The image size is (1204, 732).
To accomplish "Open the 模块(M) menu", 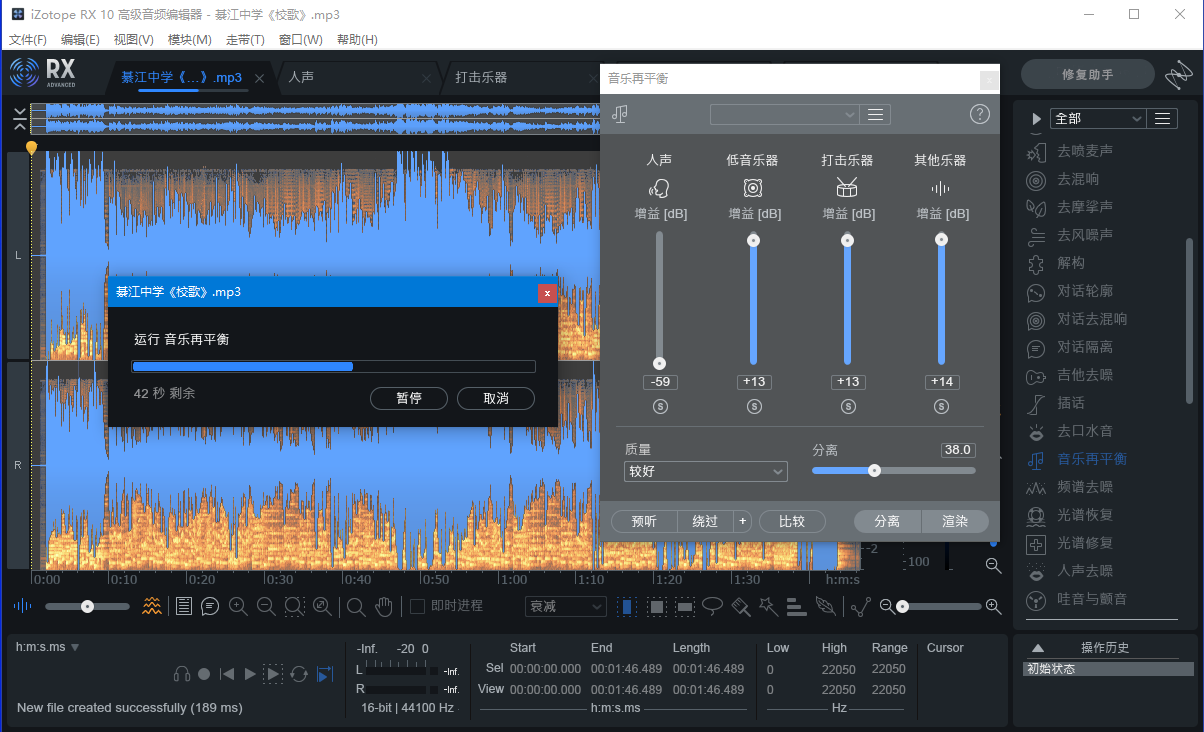I will point(190,40).
